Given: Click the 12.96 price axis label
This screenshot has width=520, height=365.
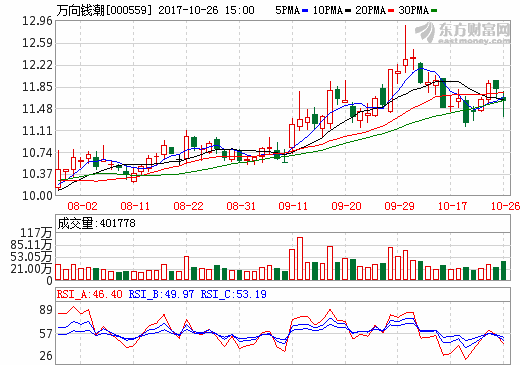Looking at the screenshot, I should (x=37, y=21).
